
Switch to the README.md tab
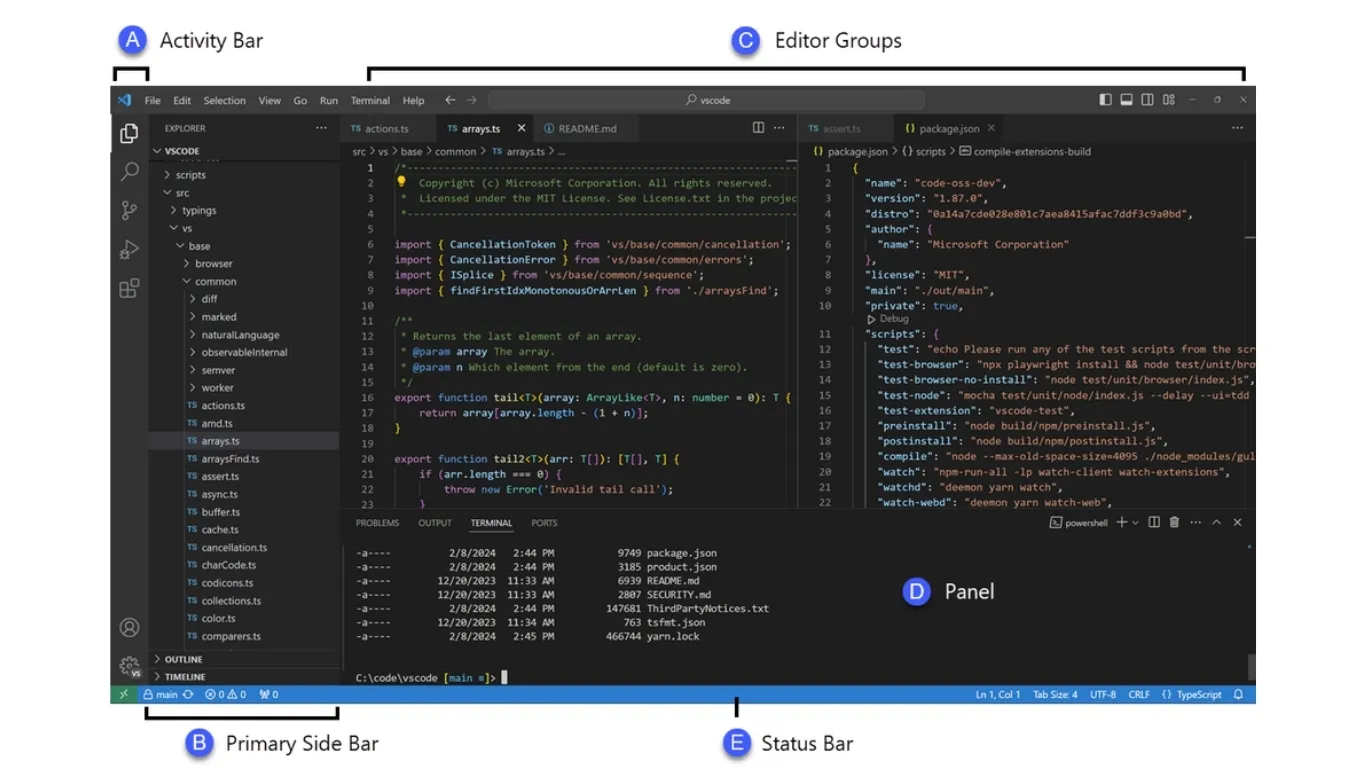tap(587, 128)
